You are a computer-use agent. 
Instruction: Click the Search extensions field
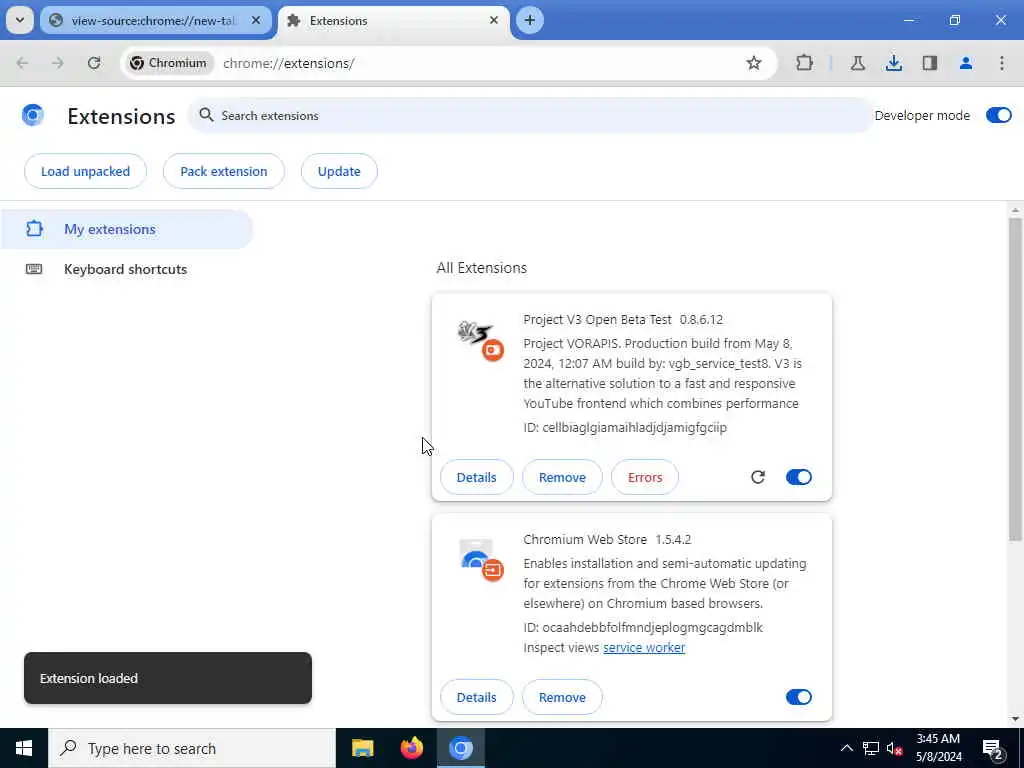tap(530, 115)
